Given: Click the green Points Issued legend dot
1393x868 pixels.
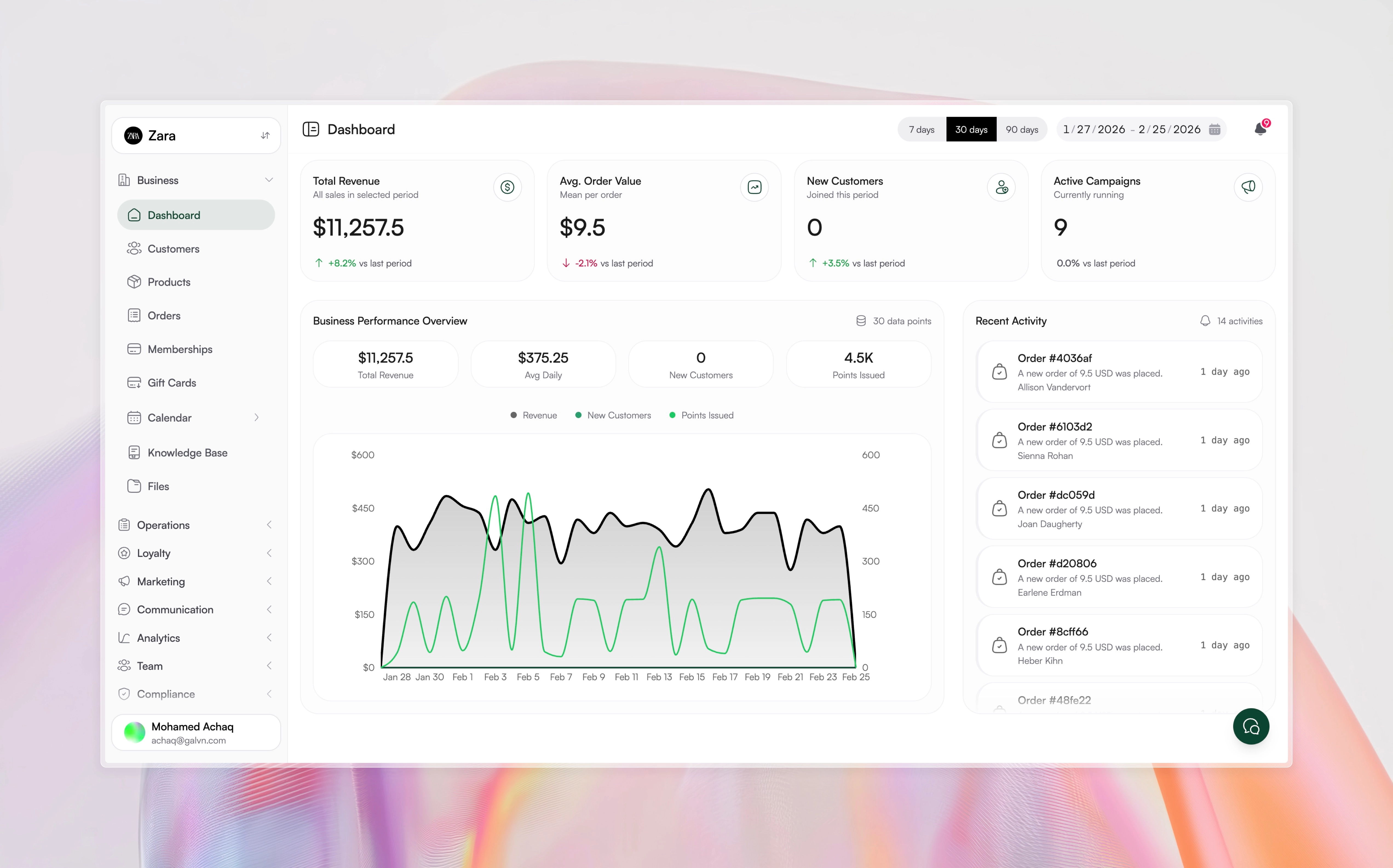Looking at the screenshot, I should [672, 415].
